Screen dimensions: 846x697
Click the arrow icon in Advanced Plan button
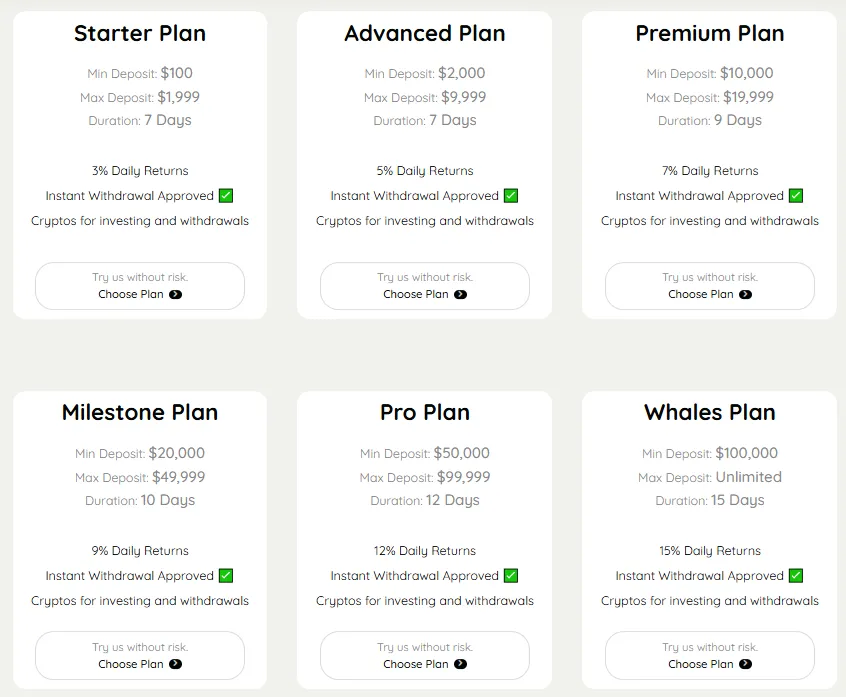tap(461, 295)
